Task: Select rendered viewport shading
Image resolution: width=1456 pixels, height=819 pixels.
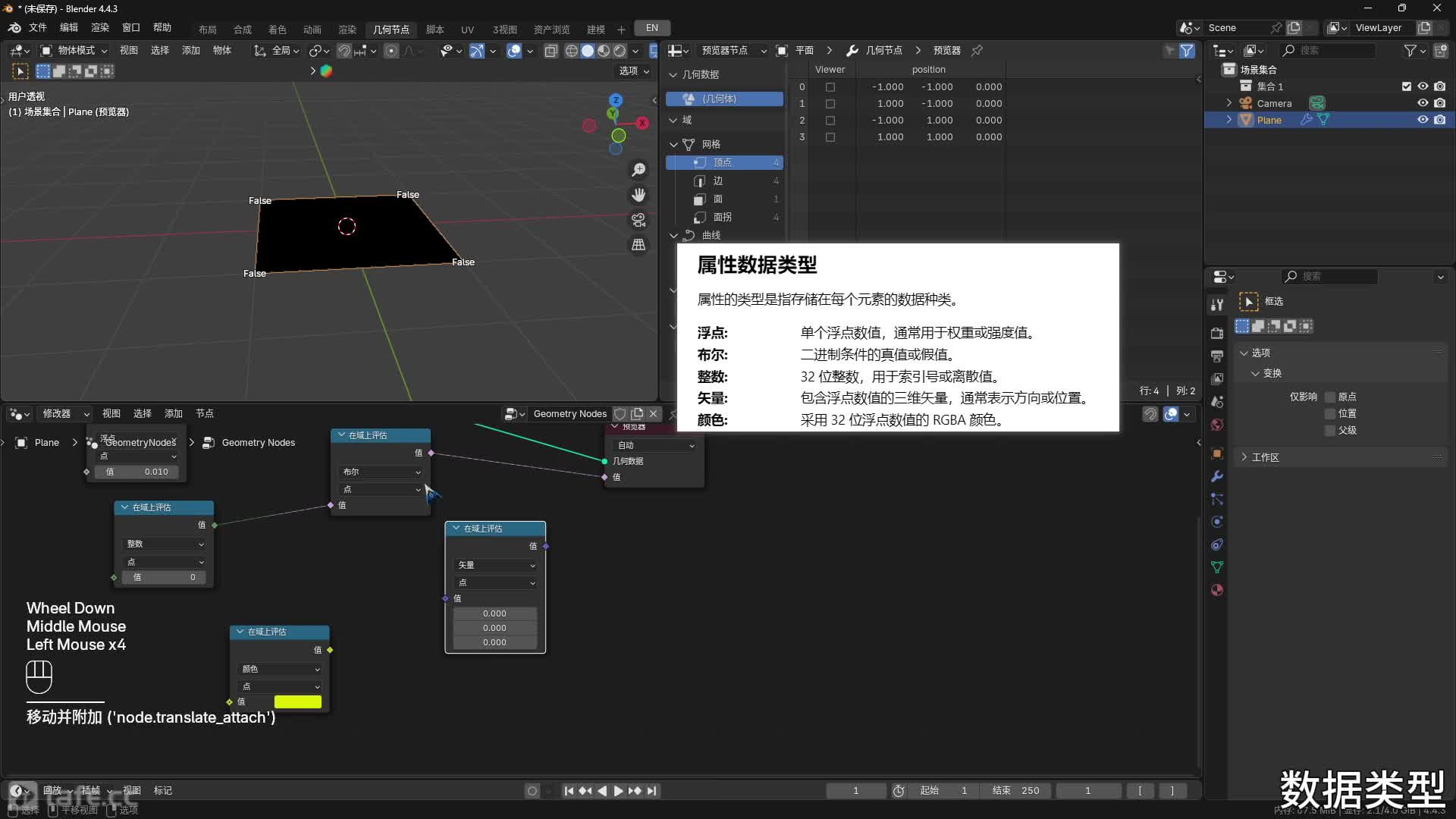Action: [620, 51]
